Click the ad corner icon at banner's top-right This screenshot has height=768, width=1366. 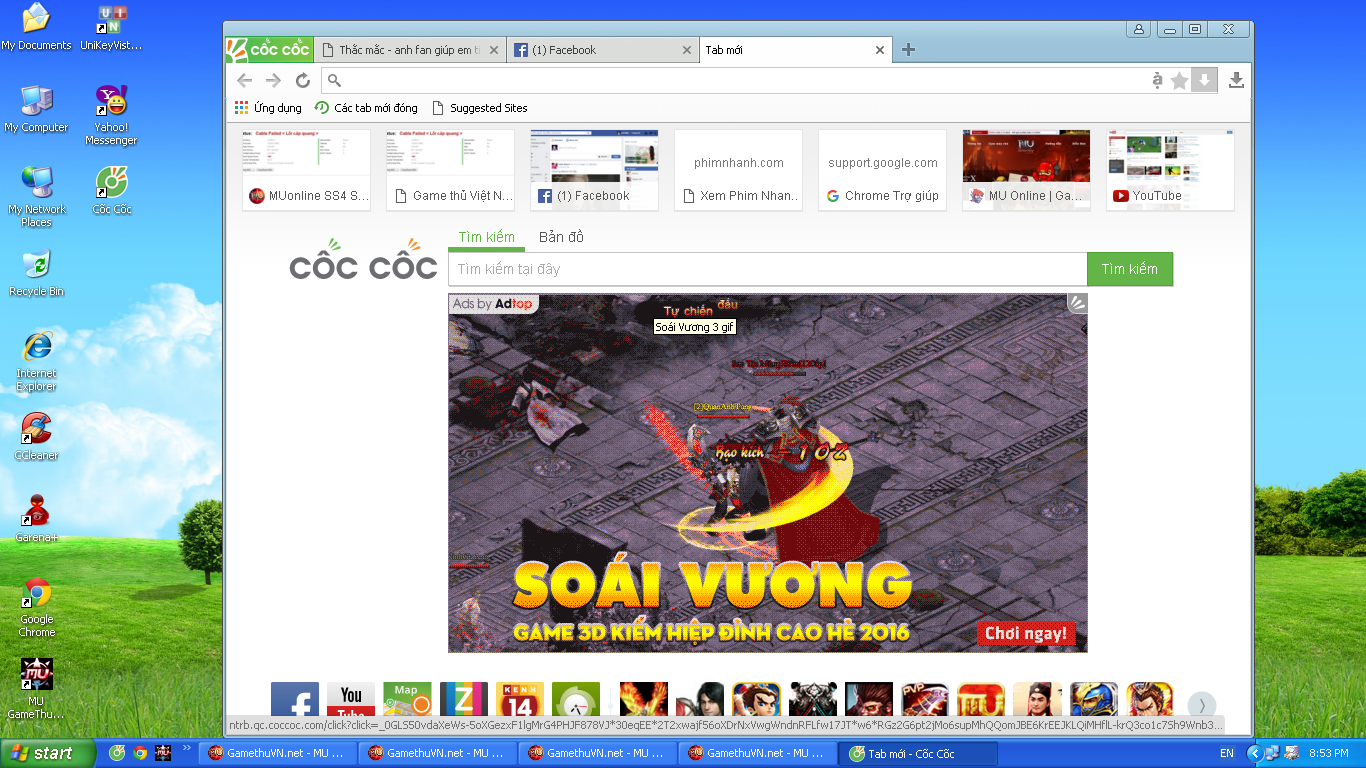(1077, 304)
